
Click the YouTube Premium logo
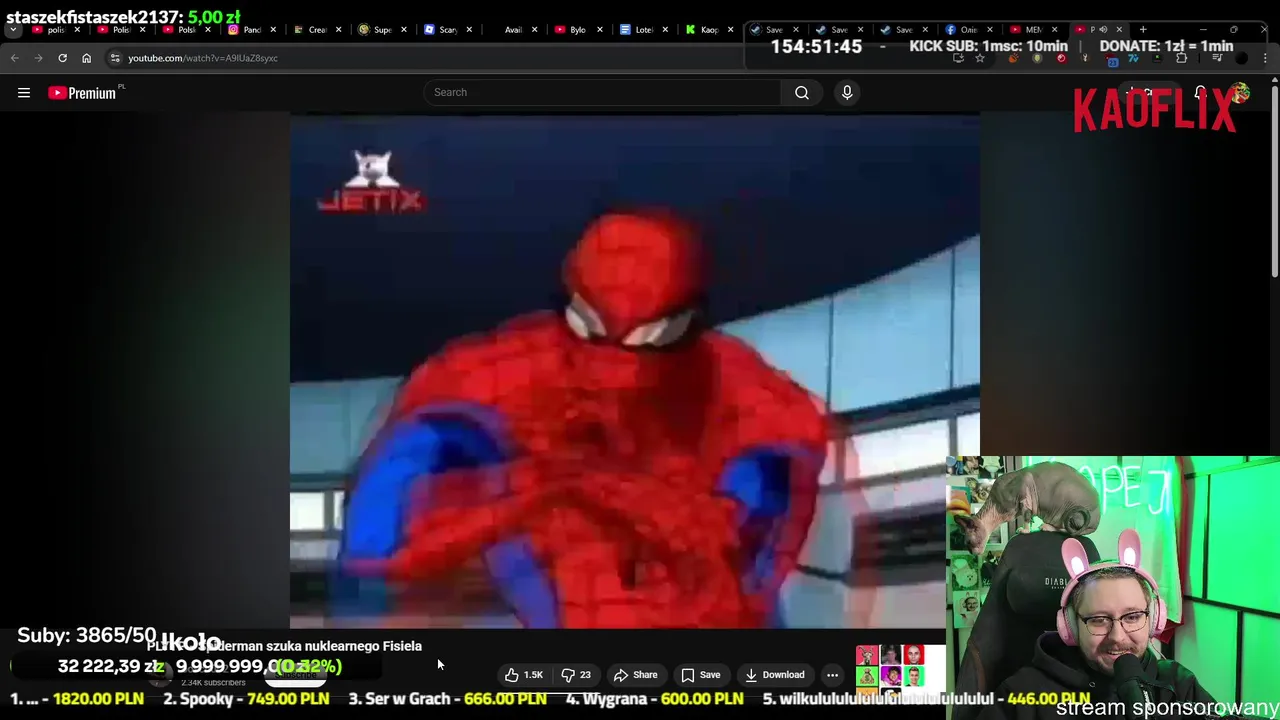(84, 93)
